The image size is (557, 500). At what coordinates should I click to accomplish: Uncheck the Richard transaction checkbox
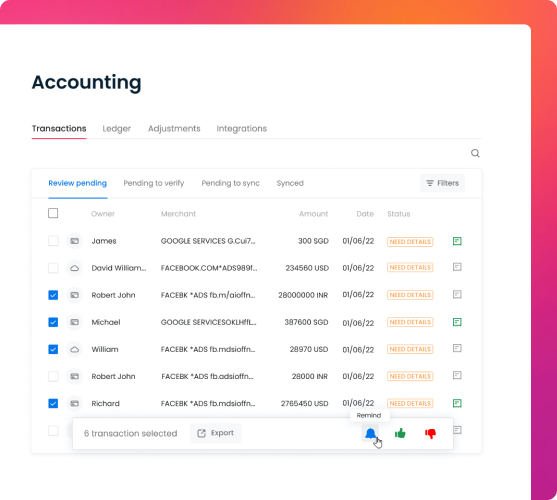click(53, 403)
